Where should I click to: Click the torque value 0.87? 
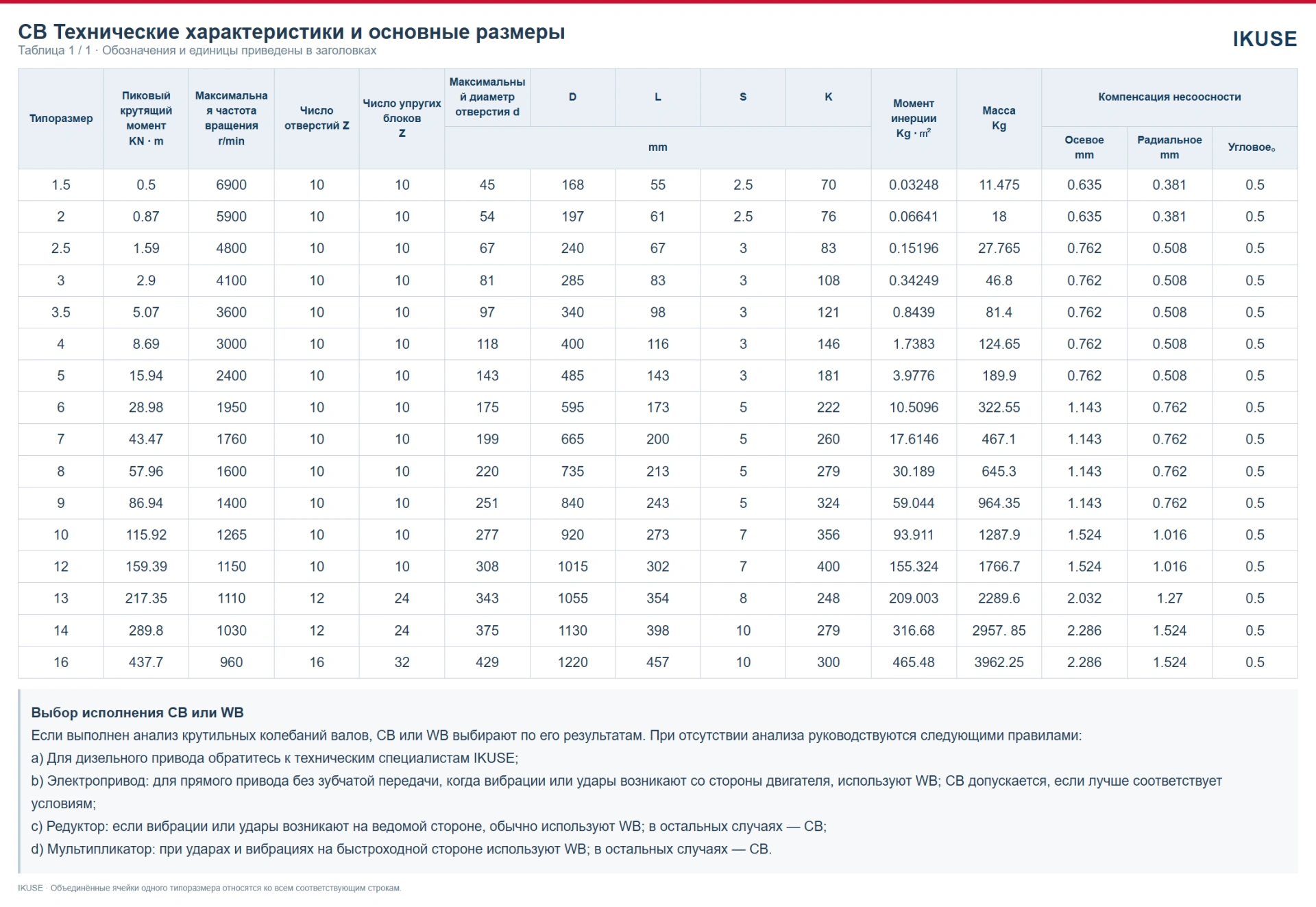click(x=146, y=217)
